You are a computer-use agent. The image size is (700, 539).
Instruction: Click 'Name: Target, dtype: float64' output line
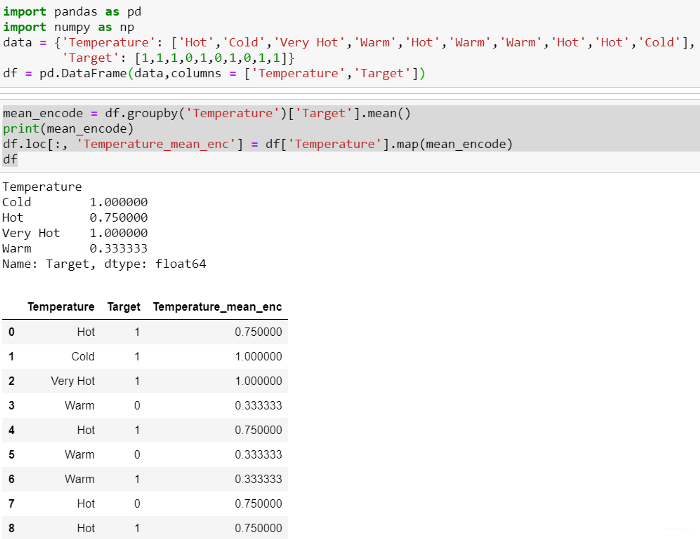(x=104, y=264)
